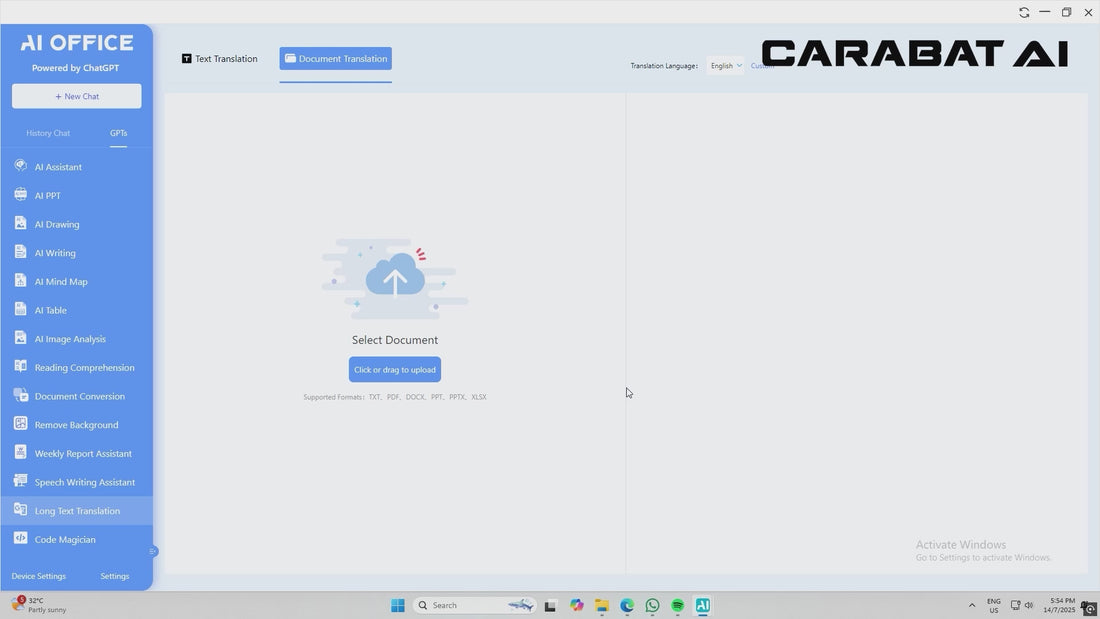Image resolution: width=1100 pixels, height=619 pixels.
Task: Click the 'Click or drag to upload' button
Action: tap(395, 370)
